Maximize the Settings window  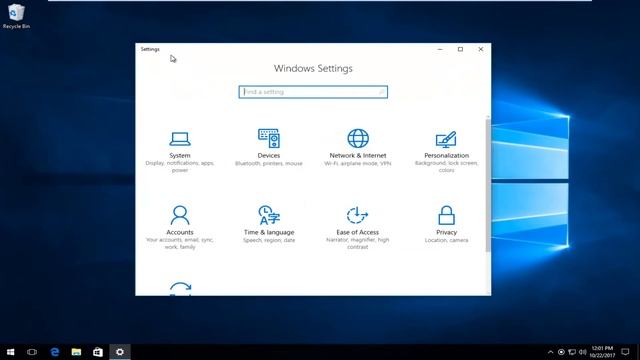(460, 49)
